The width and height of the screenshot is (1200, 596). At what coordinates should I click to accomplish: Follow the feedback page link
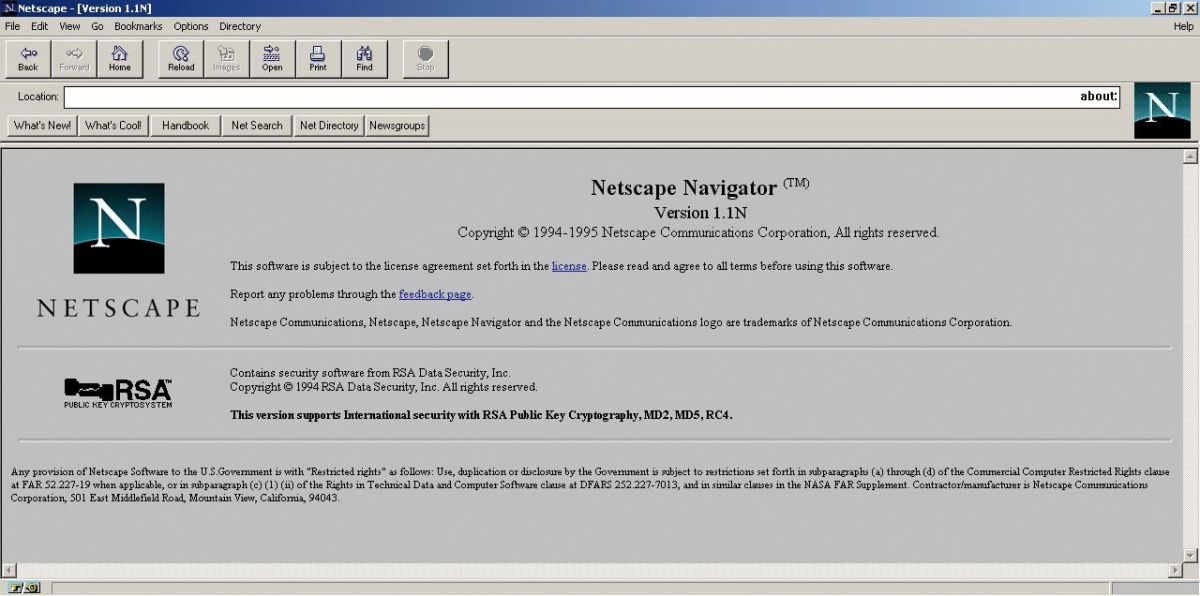tap(435, 294)
